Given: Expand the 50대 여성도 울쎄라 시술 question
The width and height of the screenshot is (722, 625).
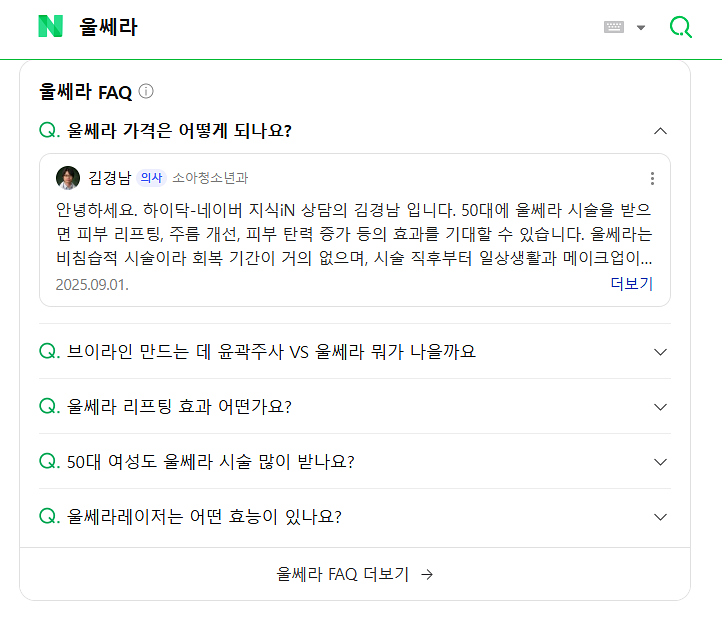Looking at the screenshot, I should 659,462.
